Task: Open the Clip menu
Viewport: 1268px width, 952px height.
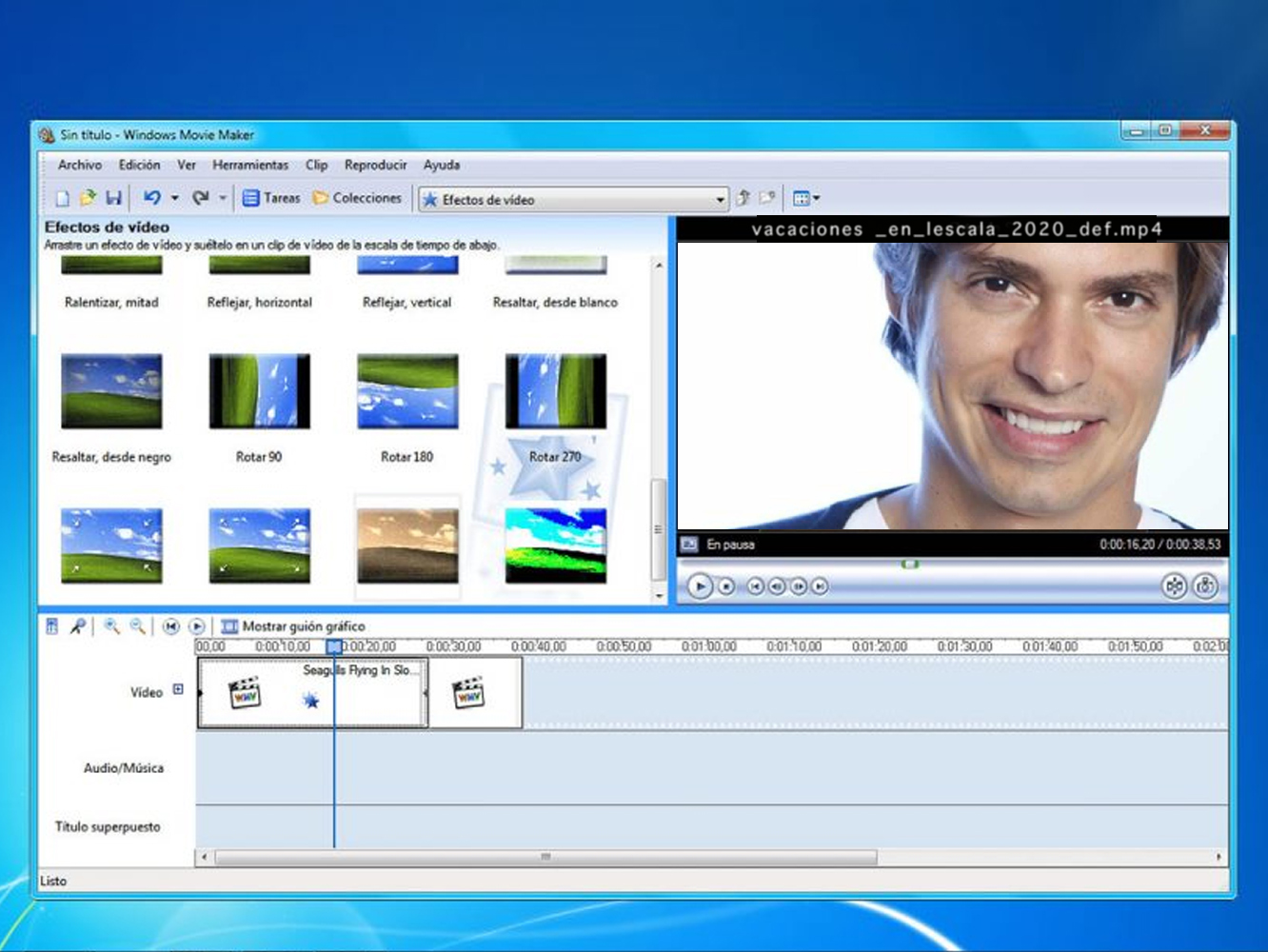Action: click(x=317, y=165)
